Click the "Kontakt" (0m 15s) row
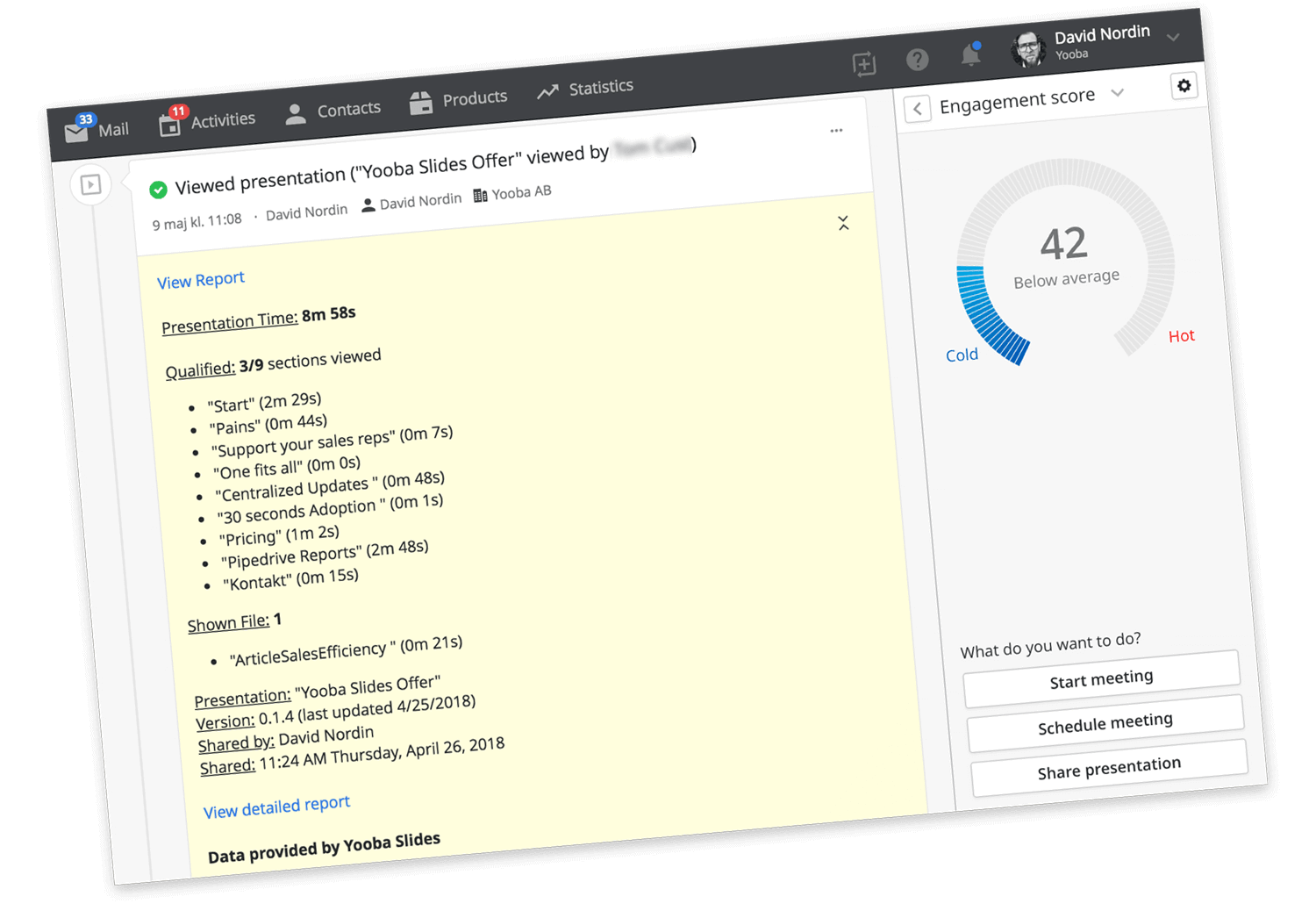 [290, 578]
